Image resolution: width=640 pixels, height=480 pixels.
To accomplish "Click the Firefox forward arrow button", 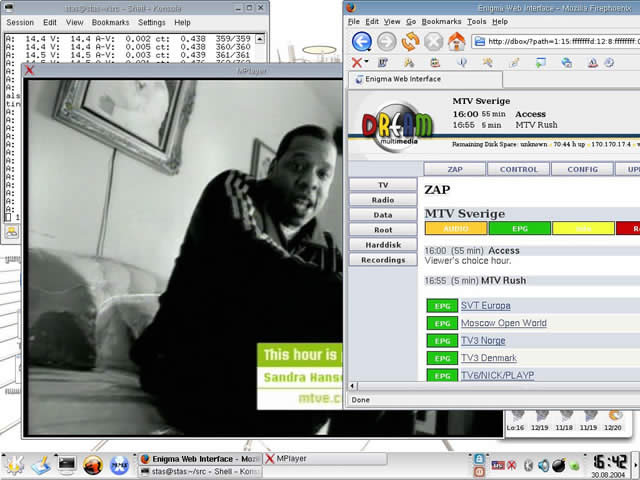I will point(386,42).
